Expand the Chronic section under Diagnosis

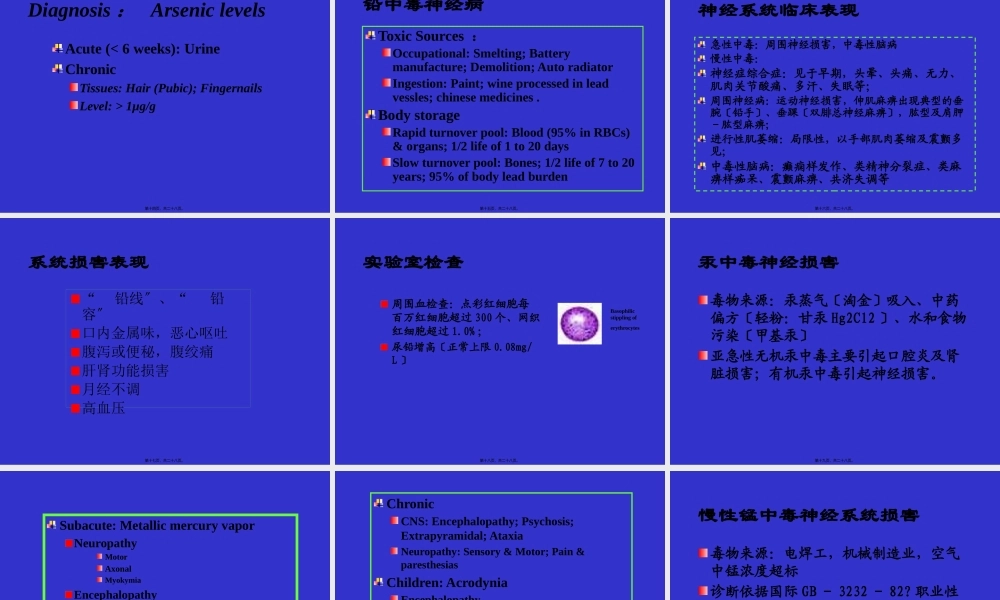point(91,69)
